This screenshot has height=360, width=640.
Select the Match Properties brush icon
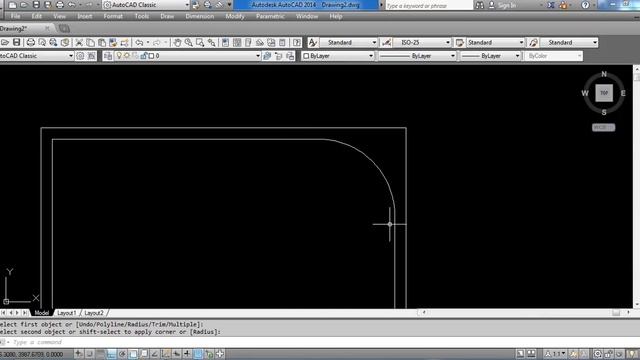tap(113, 42)
